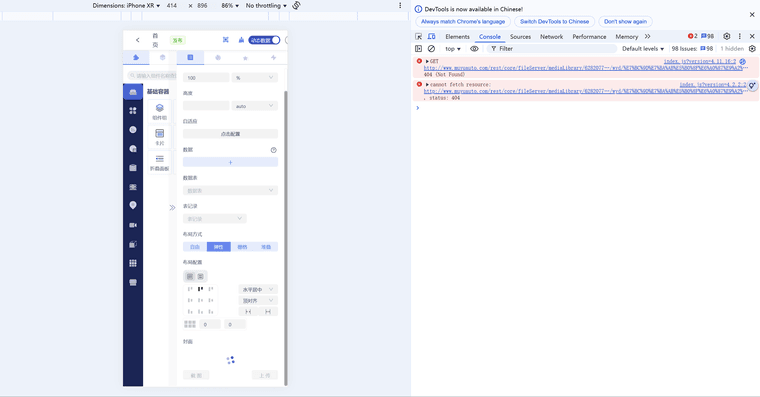Select the second layout direction toggle under 布局配置
This screenshot has height=397, width=760.
click(200, 276)
